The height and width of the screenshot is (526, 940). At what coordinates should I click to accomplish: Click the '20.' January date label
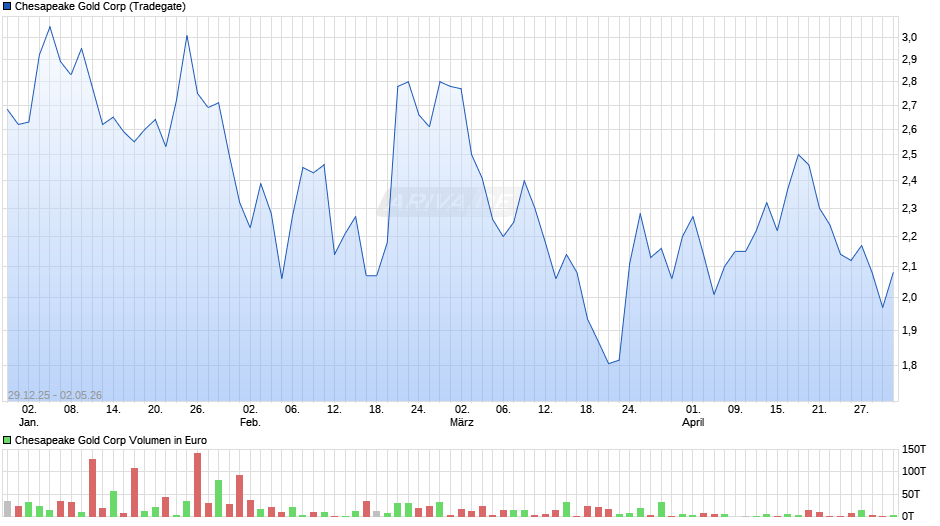click(155, 410)
